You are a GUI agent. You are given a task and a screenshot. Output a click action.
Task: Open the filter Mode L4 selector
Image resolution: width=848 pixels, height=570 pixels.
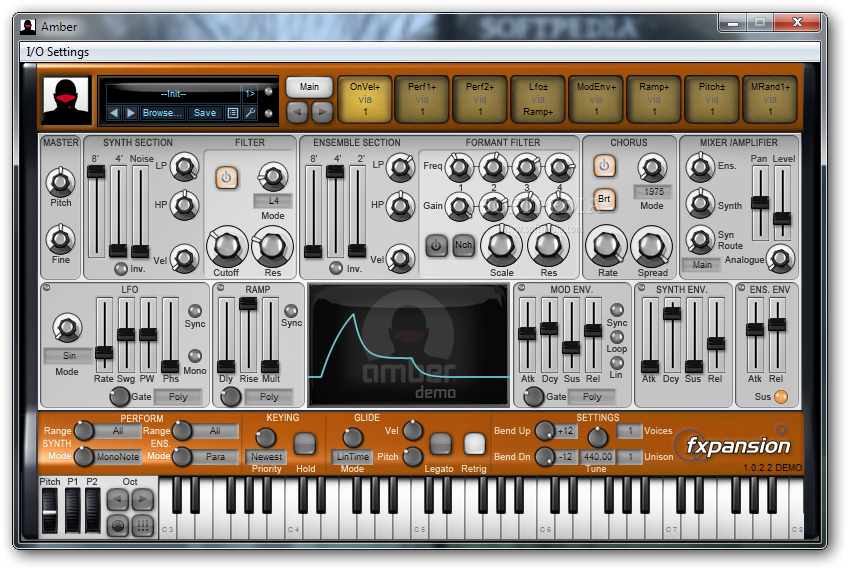(273, 201)
